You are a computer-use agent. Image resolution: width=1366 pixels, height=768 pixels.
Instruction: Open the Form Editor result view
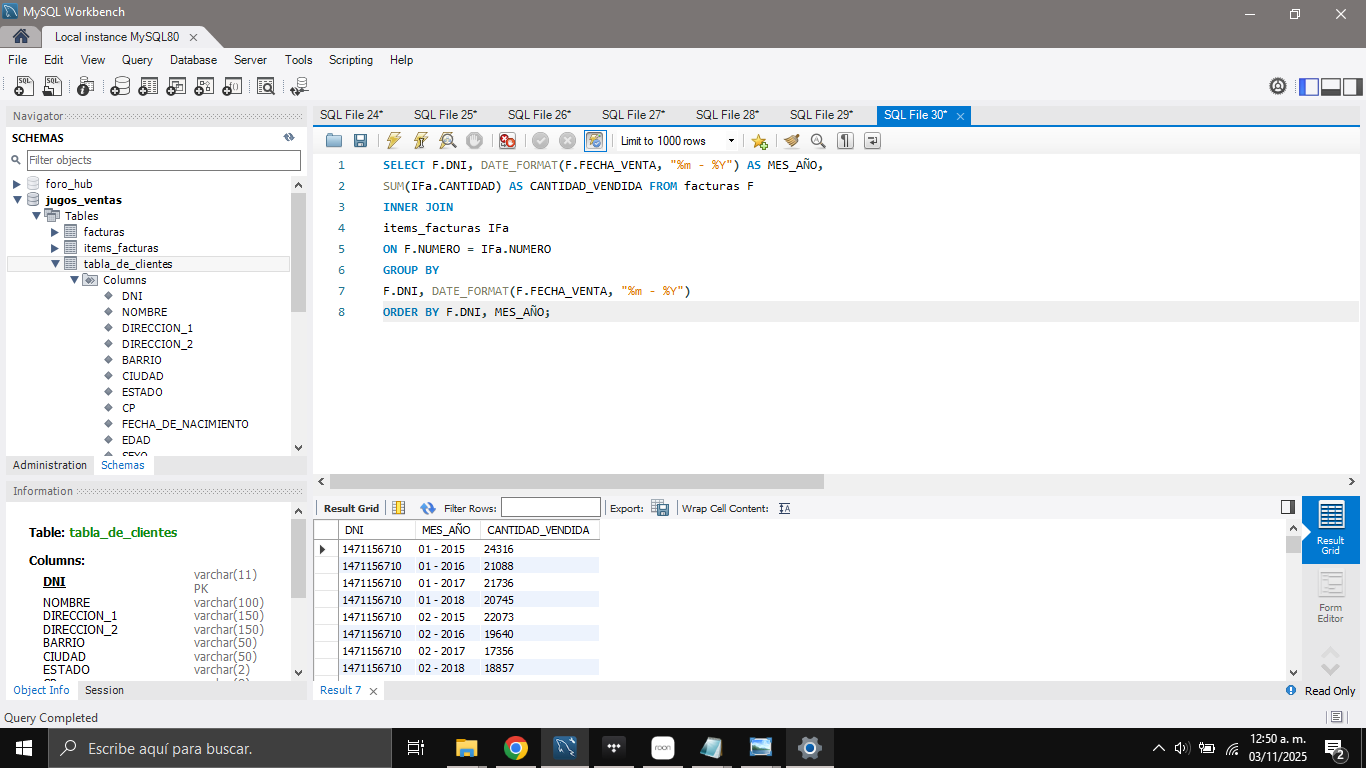click(1330, 598)
